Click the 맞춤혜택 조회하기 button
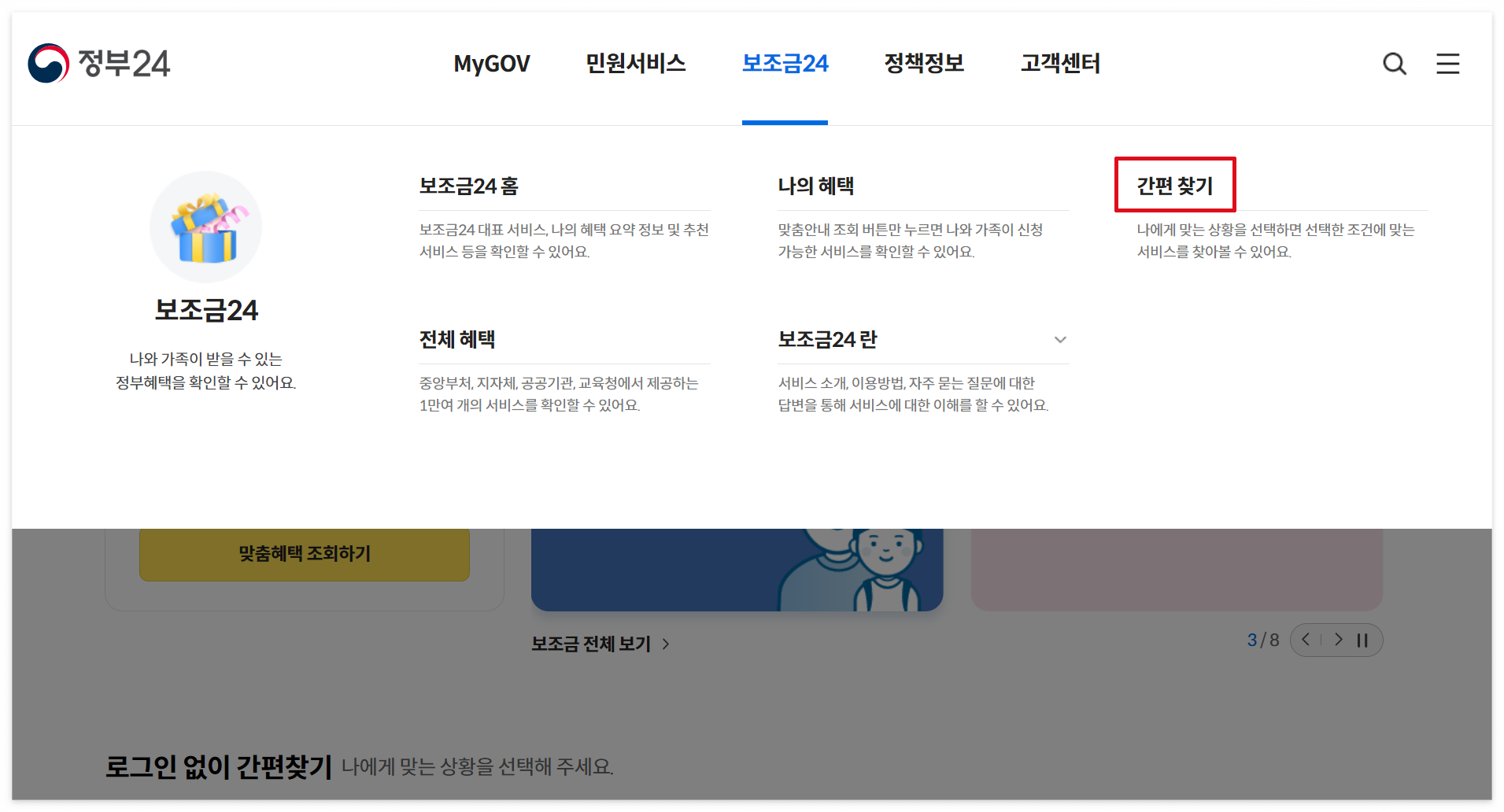 tap(304, 554)
